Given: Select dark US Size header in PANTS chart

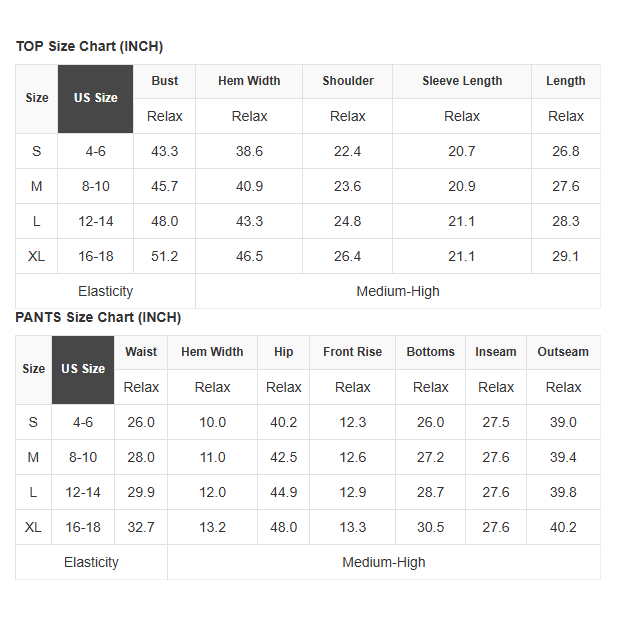Looking at the screenshot, I should 83,369.
